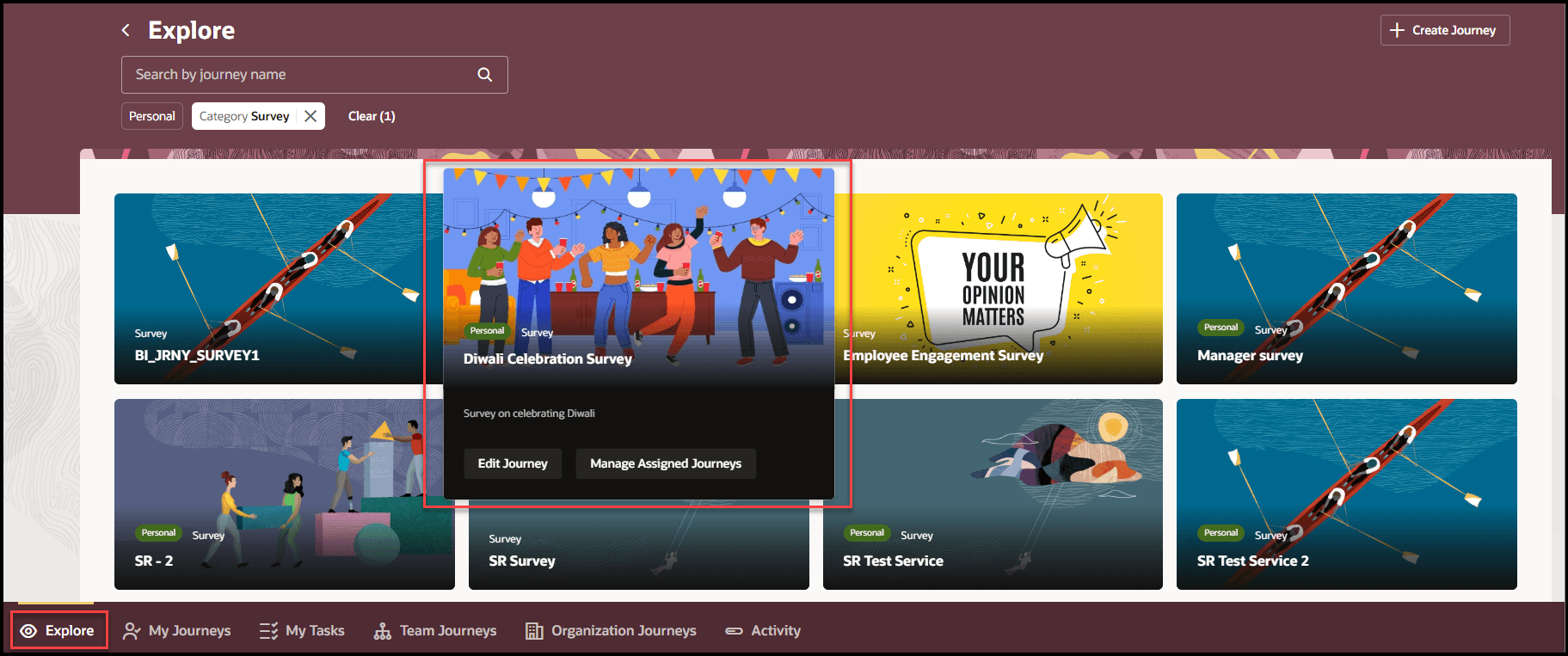Click the Diwali Celebration Survey title
The image size is (1568, 656).
(x=548, y=359)
